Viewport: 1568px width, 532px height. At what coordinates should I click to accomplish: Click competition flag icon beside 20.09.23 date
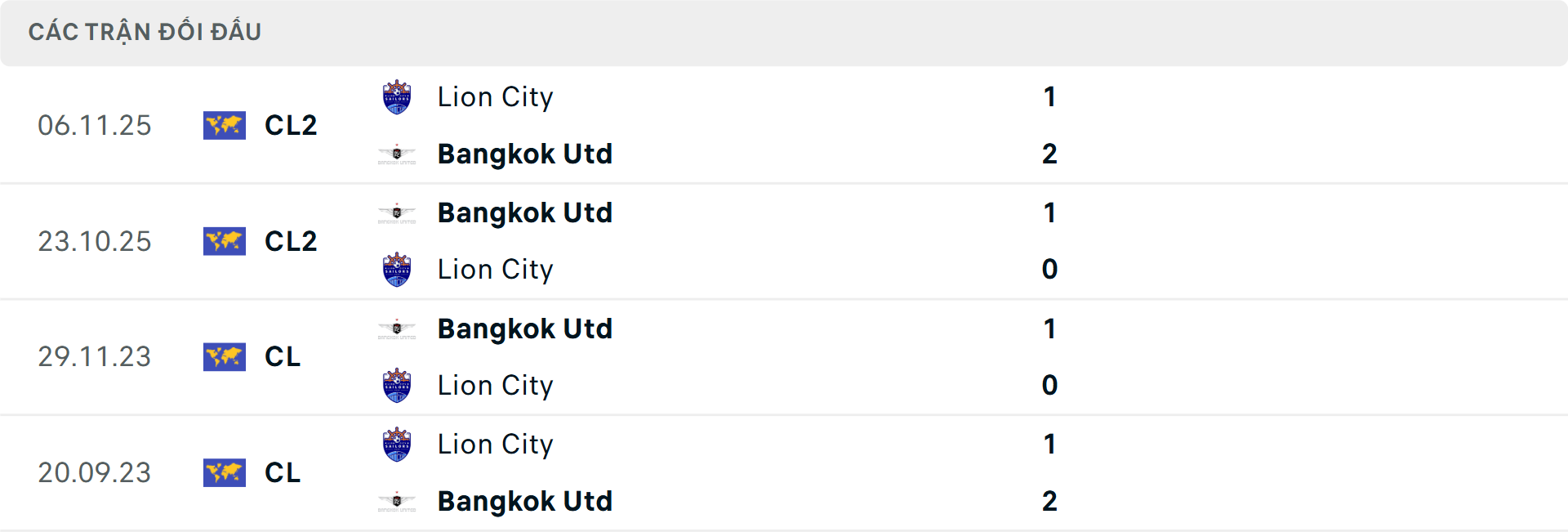(x=225, y=473)
